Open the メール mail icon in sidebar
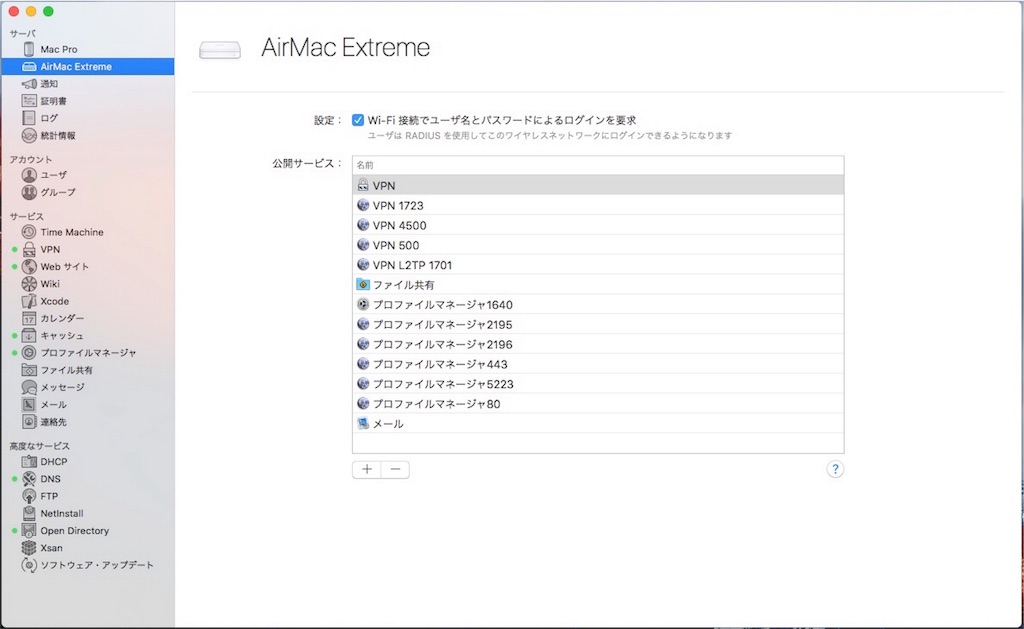Viewport: 1024px width, 629px height. click(29, 404)
